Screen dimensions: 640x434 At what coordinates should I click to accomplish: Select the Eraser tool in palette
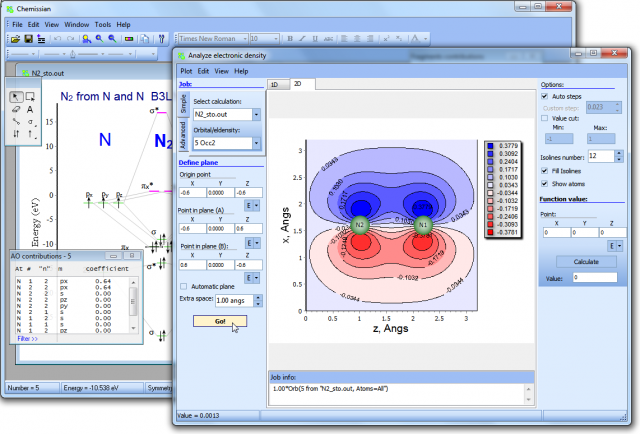point(16,109)
